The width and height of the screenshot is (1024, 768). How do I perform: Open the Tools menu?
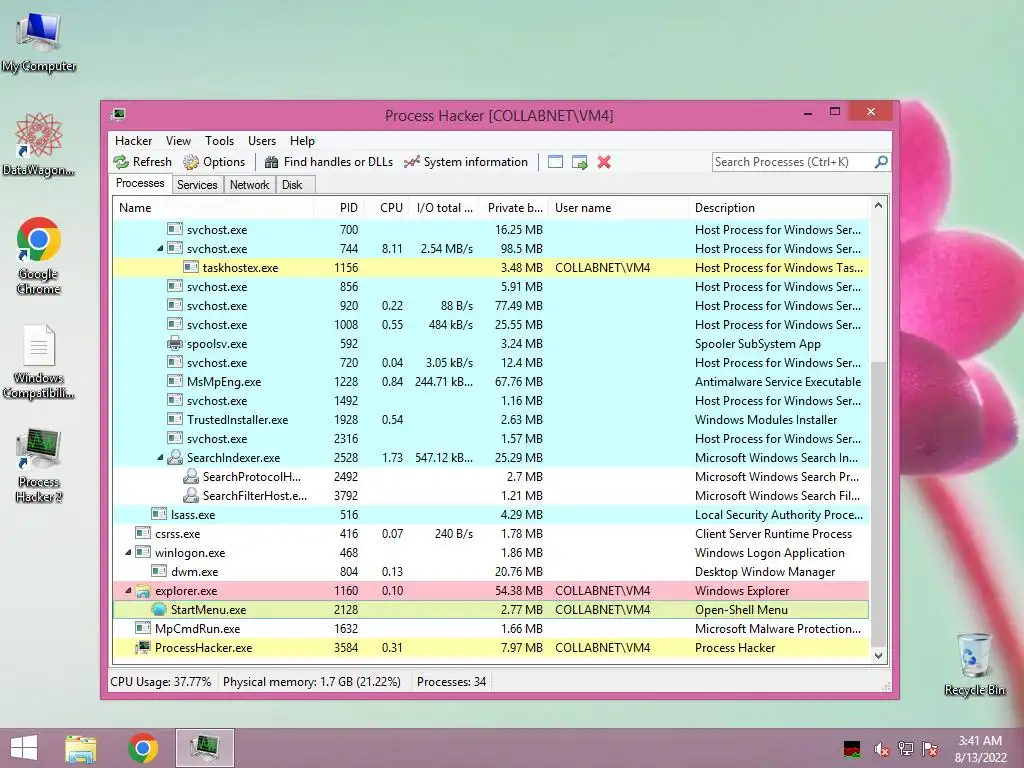[x=219, y=140]
